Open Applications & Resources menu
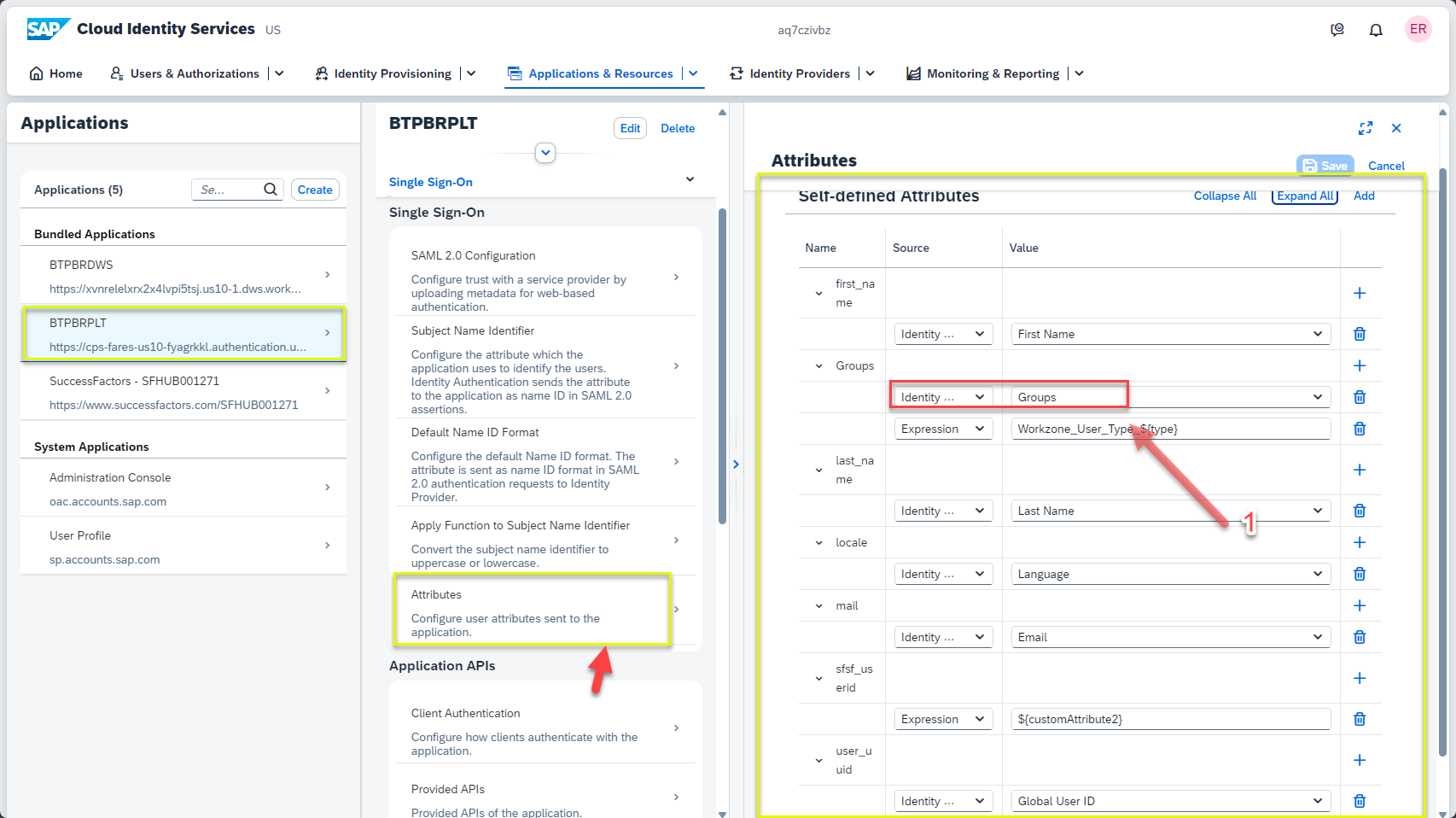The height and width of the screenshot is (818, 1456). 591,73
